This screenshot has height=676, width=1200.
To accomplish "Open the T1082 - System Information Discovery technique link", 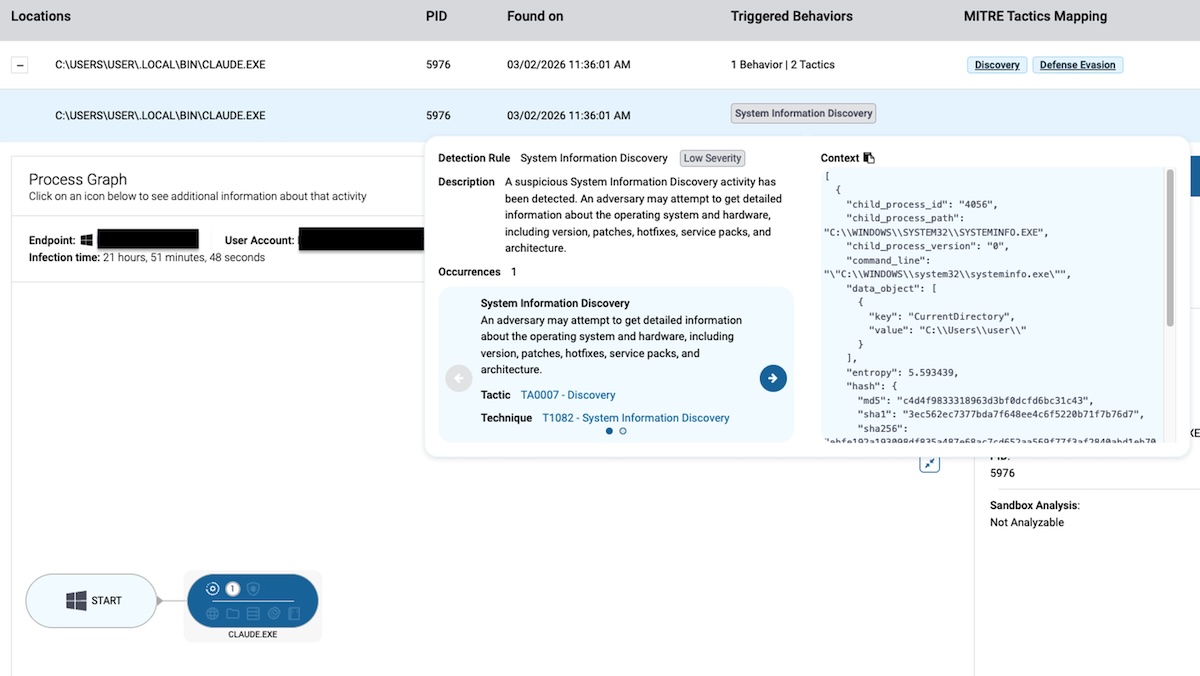I will 636,417.
